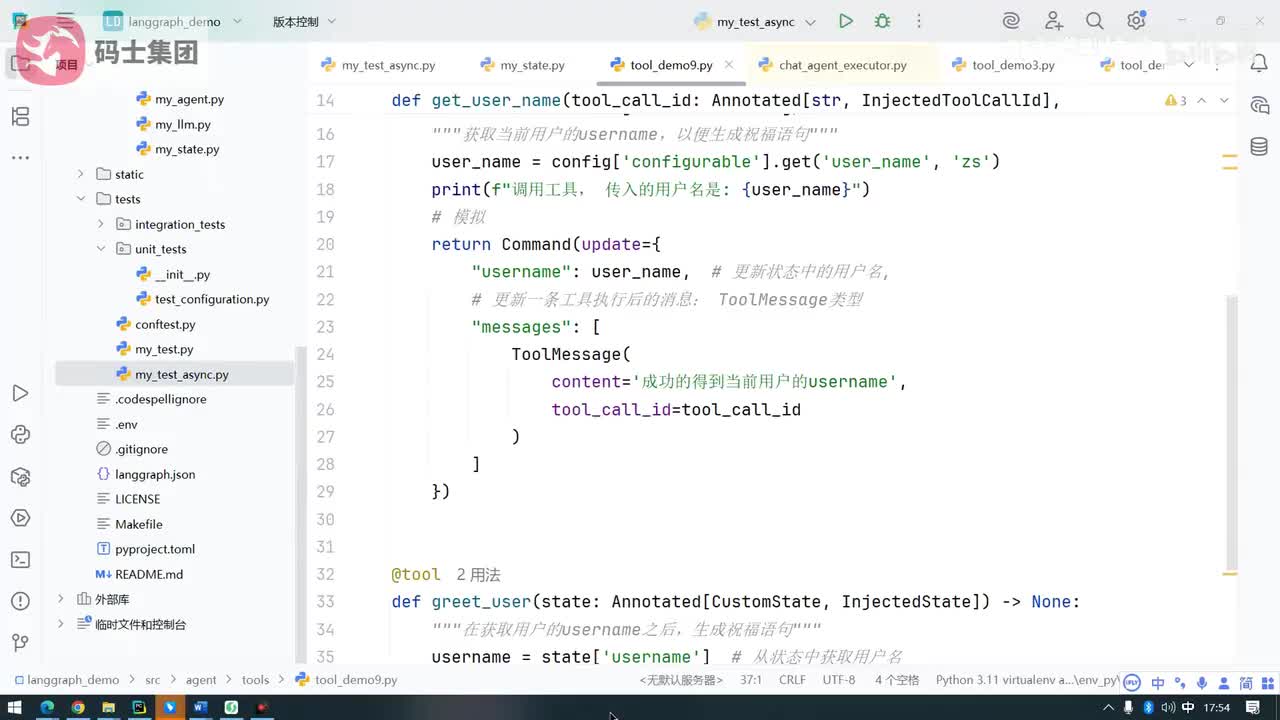
Task: Expand the integration_tests folder
Action: point(101,224)
